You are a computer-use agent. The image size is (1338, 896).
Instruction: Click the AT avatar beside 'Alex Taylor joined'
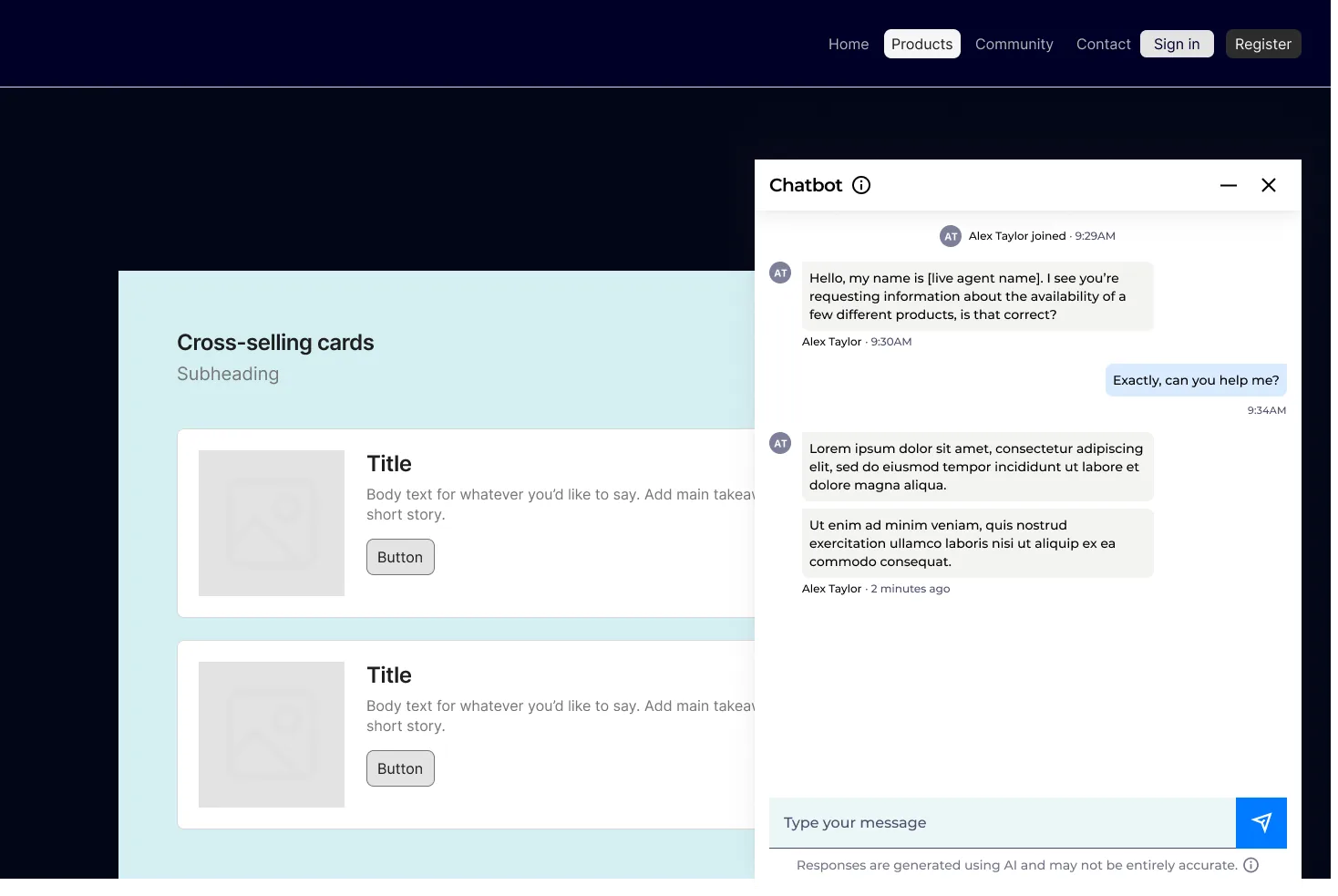951,236
